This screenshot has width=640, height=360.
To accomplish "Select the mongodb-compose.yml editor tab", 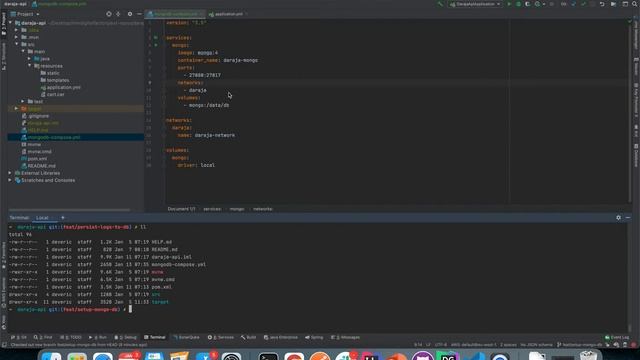I will click(x=175, y=14).
